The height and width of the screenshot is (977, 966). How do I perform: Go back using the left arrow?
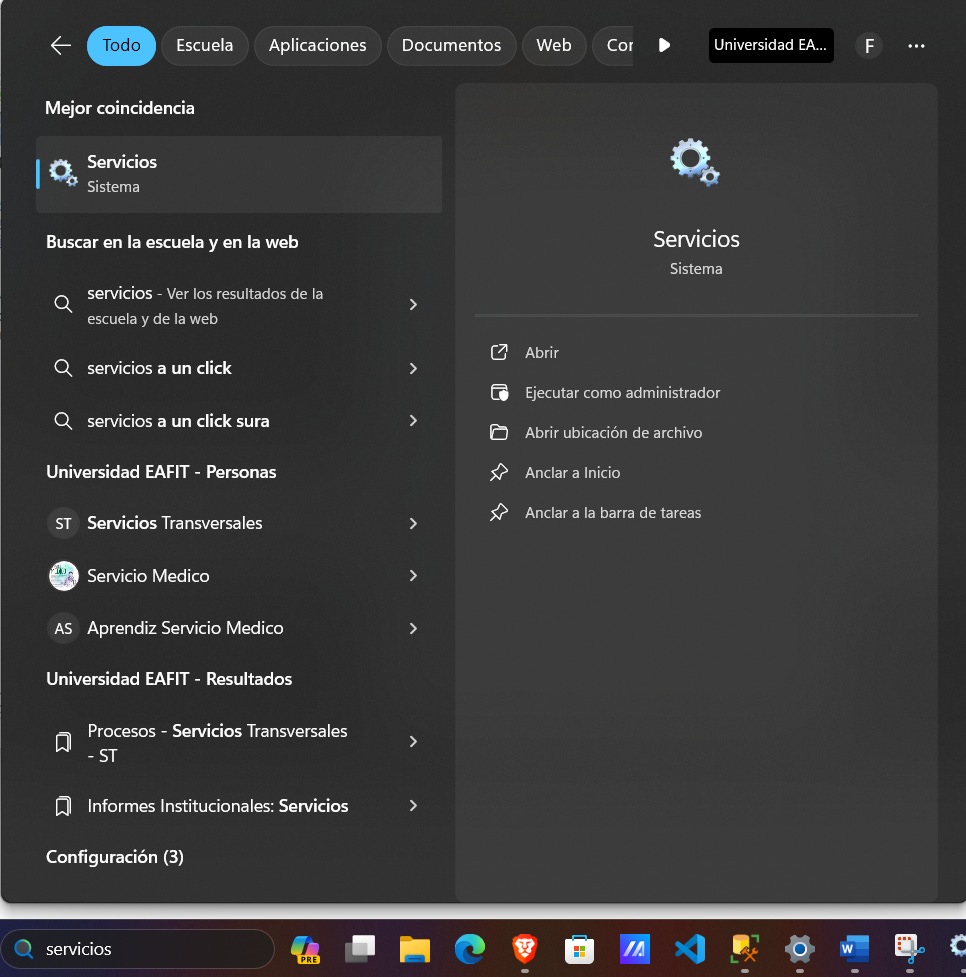[x=60, y=45]
